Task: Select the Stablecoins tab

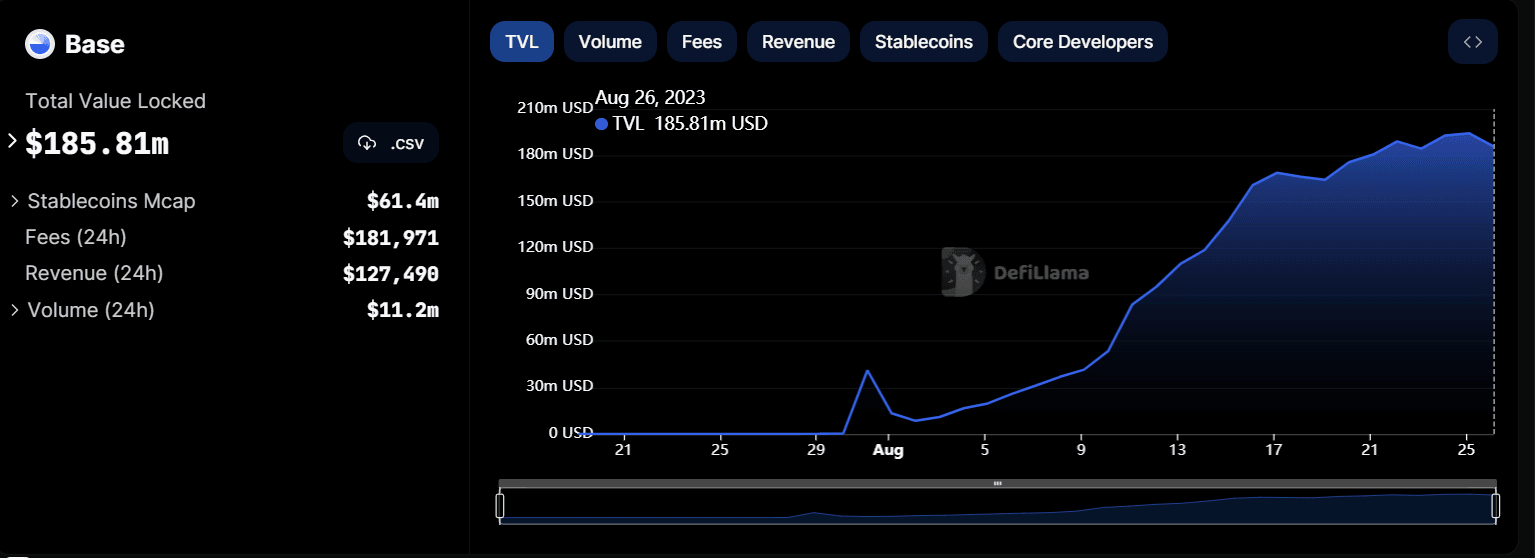Action: coord(923,42)
